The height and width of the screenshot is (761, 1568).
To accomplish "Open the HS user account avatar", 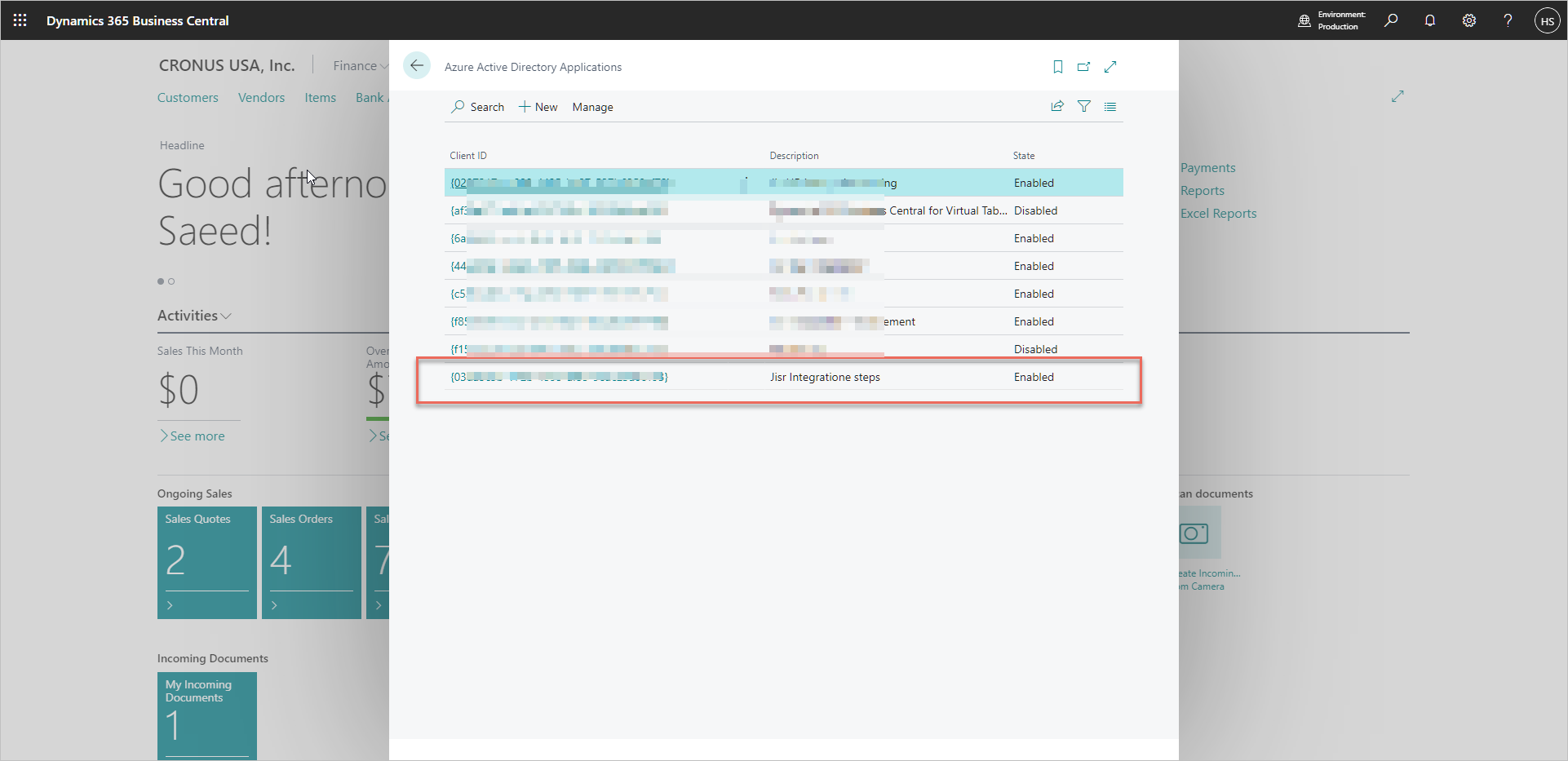I will pos(1547,20).
